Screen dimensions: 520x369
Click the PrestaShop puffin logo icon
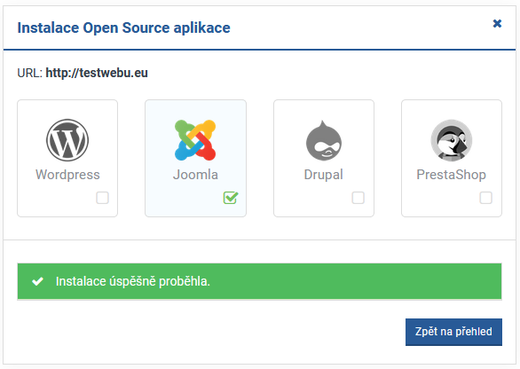coord(451,140)
